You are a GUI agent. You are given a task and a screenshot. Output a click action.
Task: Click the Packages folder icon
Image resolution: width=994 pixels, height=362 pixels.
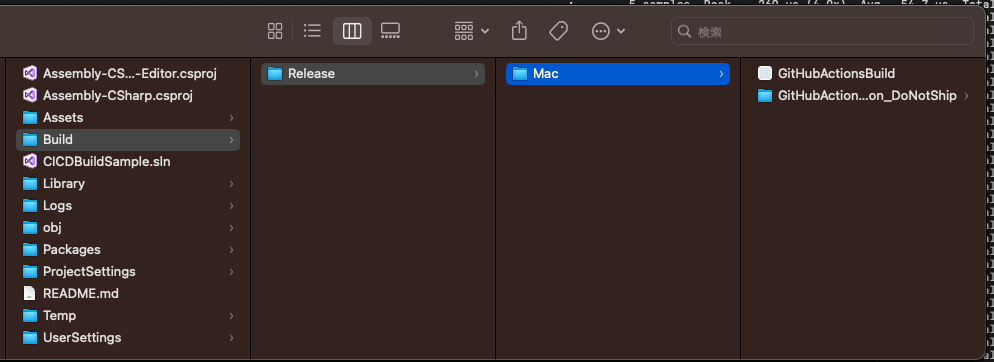tap(30, 250)
